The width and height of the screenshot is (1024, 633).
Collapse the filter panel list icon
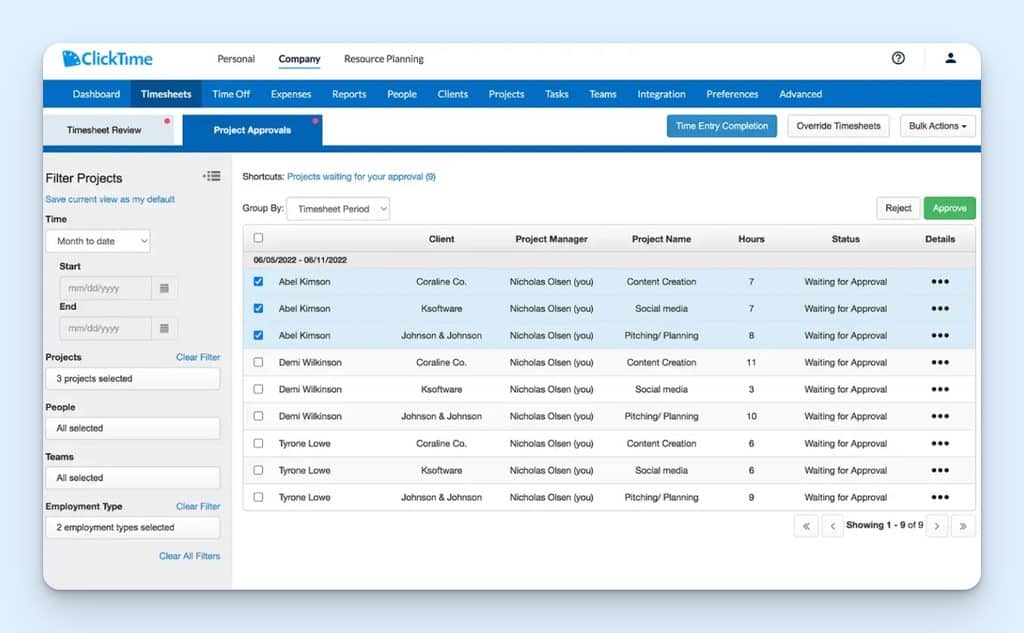[x=212, y=176]
